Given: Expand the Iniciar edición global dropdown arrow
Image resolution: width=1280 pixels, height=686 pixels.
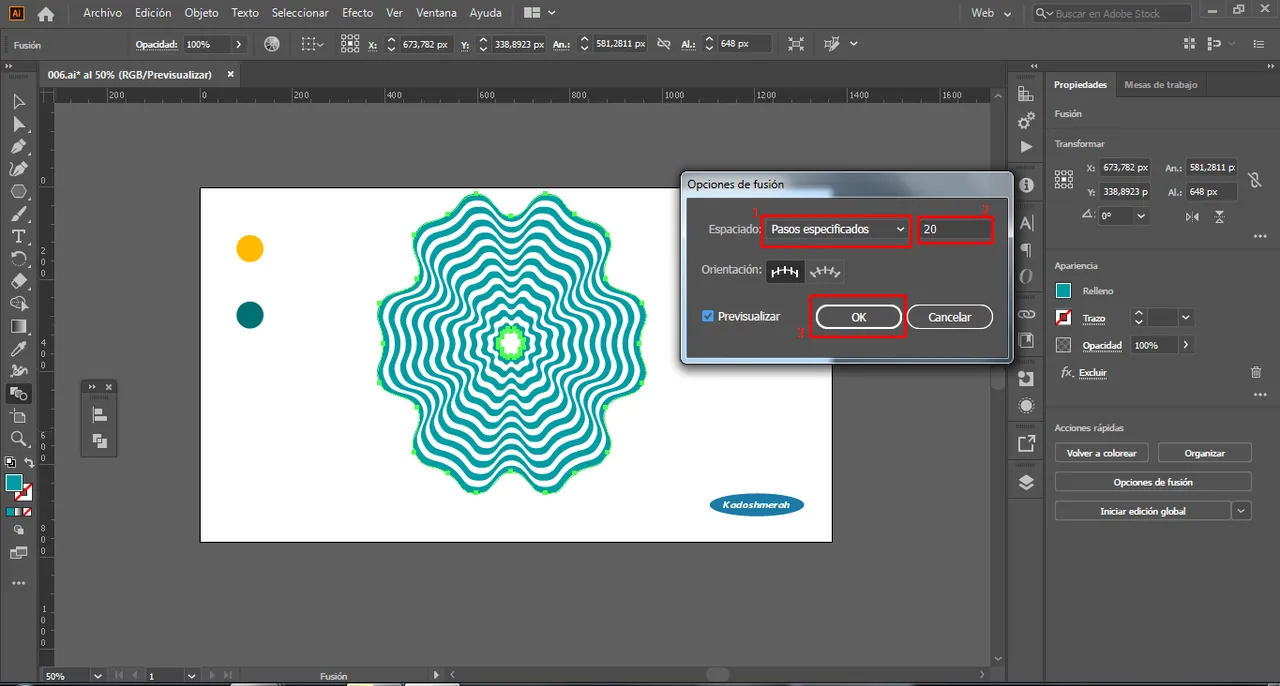Looking at the screenshot, I should pos(1241,510).
